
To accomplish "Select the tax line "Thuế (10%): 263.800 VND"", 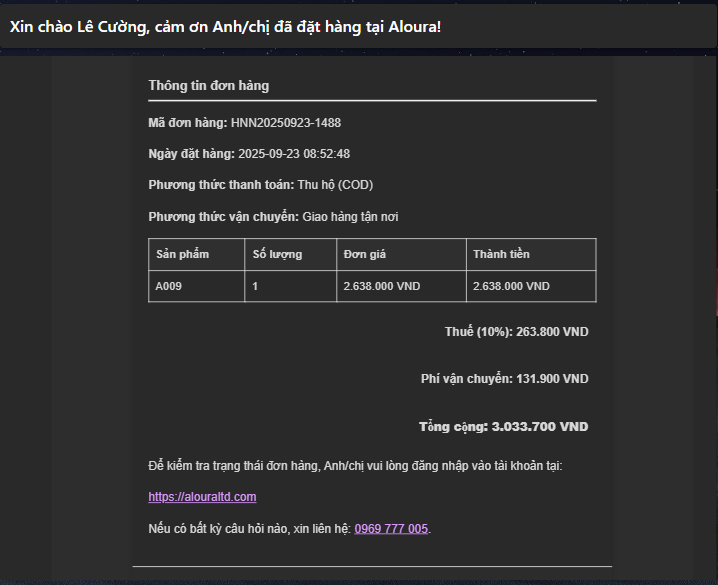I will (516, 331).
